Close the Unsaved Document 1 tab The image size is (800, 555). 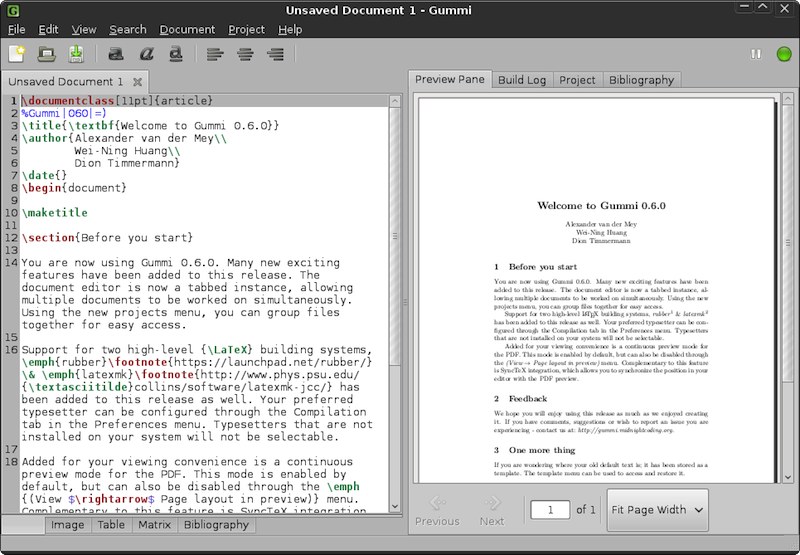coord(137,82)
